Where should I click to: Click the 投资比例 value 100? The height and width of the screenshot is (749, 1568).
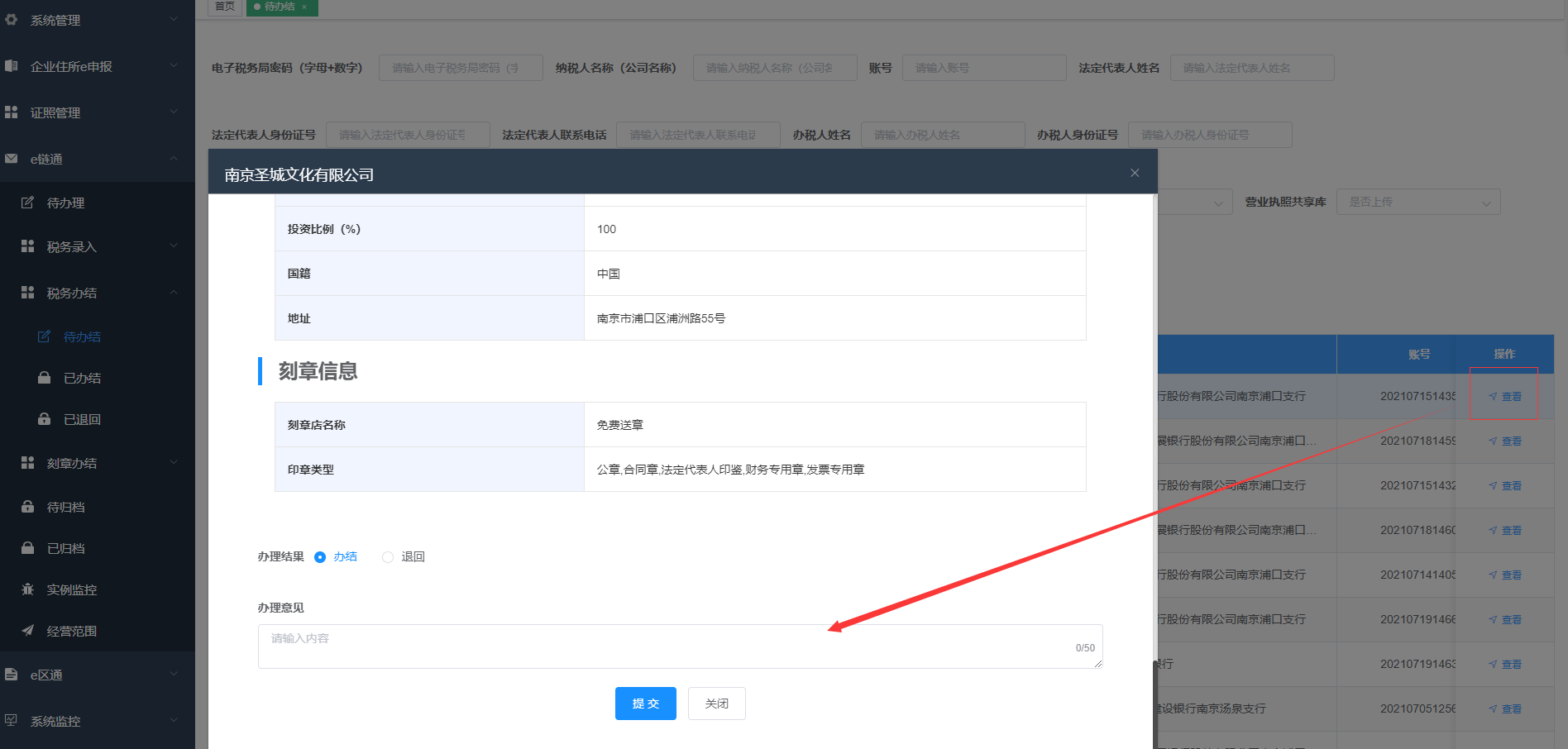pyautogui.click(x=606, y=229)
